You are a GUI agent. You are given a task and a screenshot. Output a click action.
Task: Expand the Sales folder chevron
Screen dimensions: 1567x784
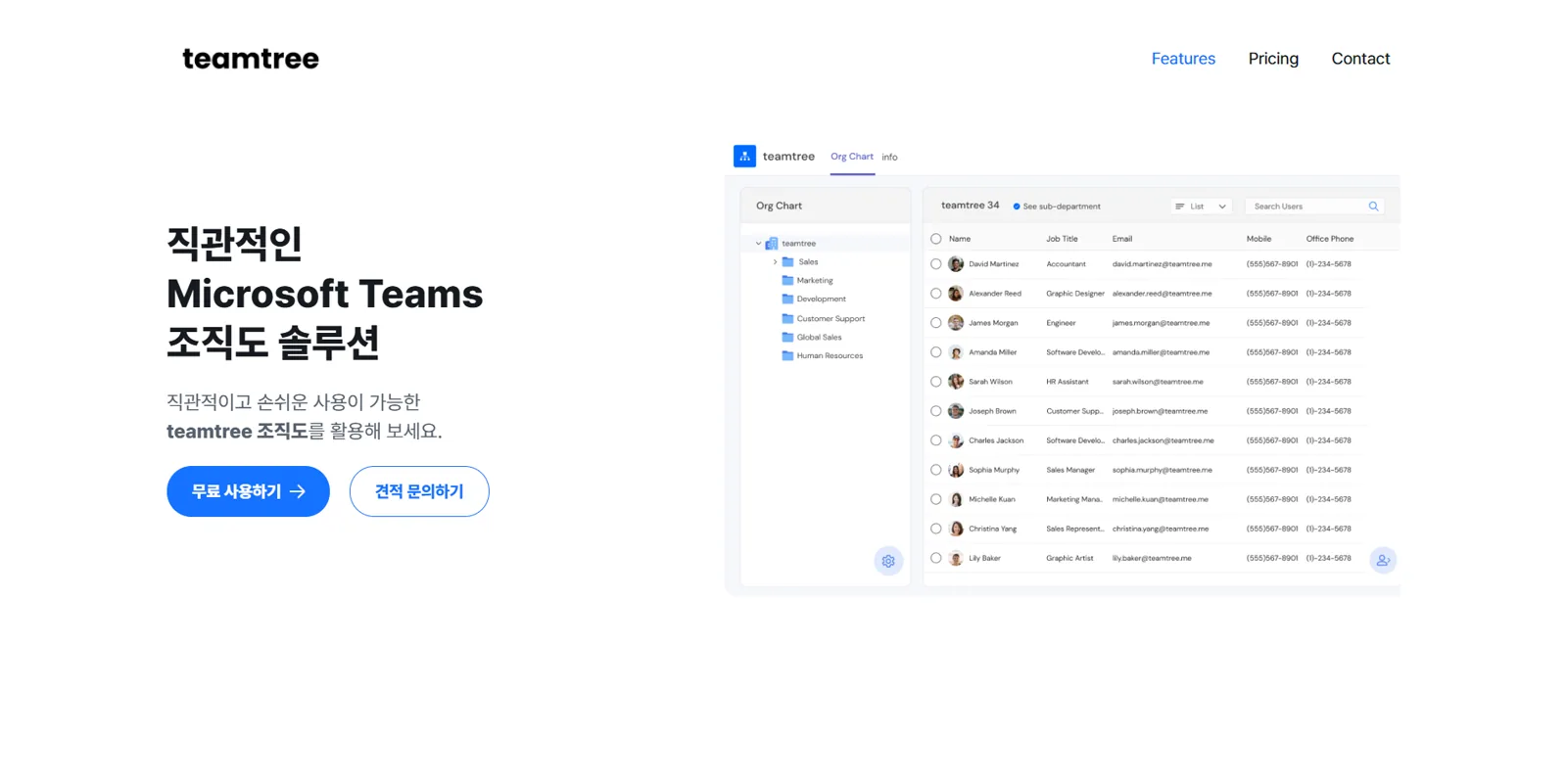click(x=775, y=262)
